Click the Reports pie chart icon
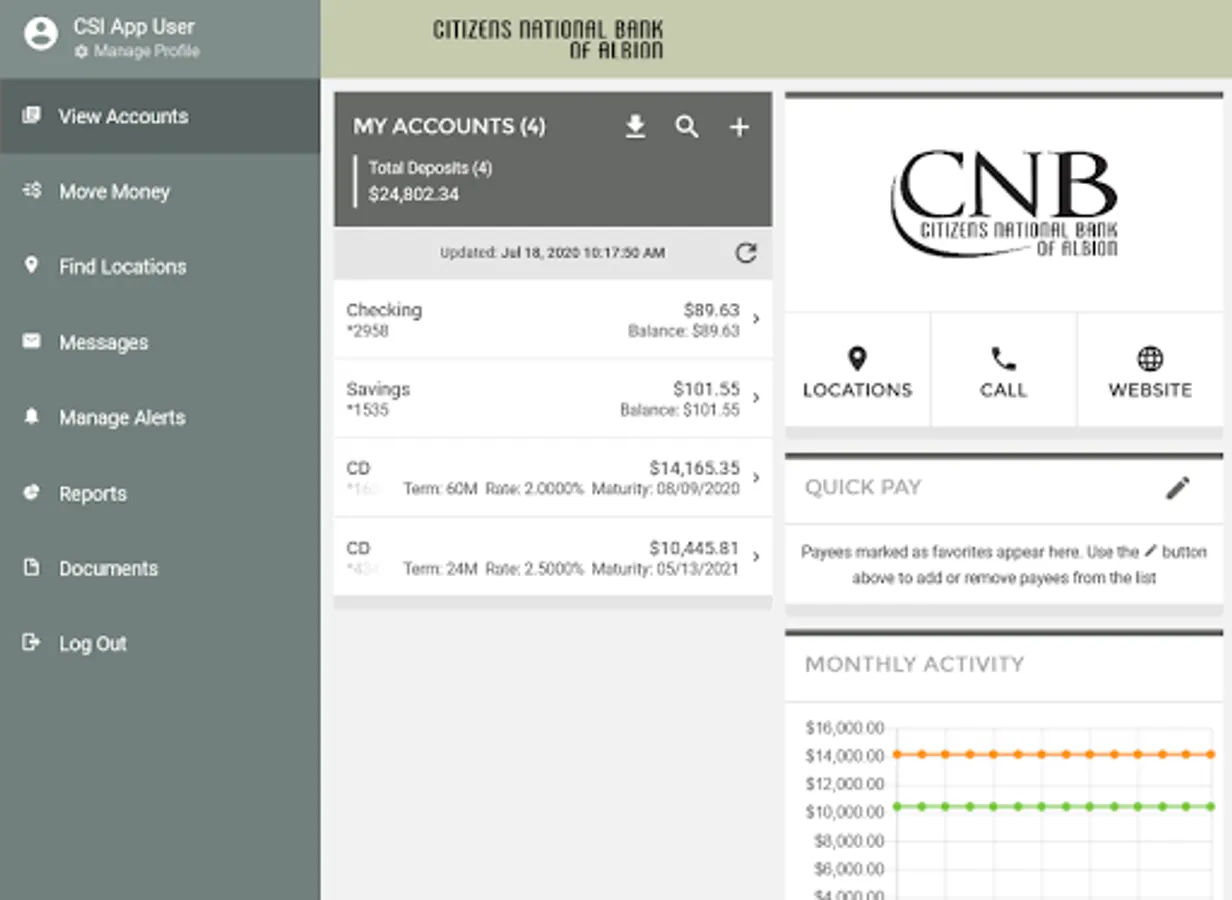This screenshot has width=1232, height=900. [x=32, y=491]
